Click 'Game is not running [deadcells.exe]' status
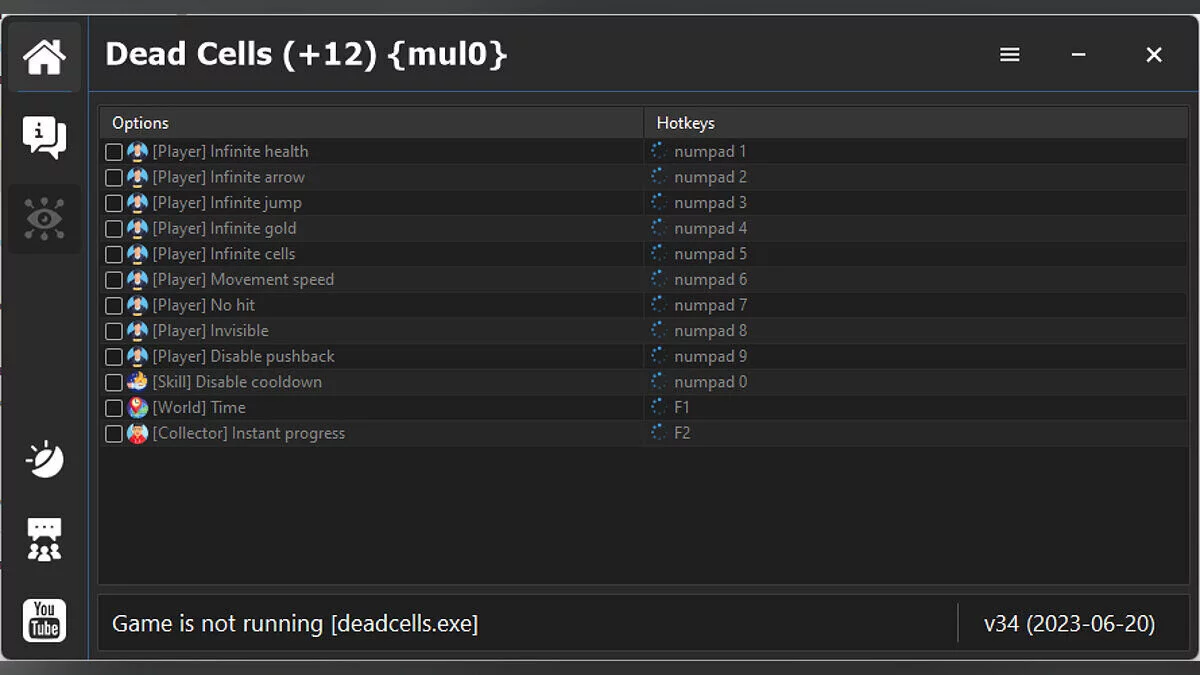 [x=295, y=624]
